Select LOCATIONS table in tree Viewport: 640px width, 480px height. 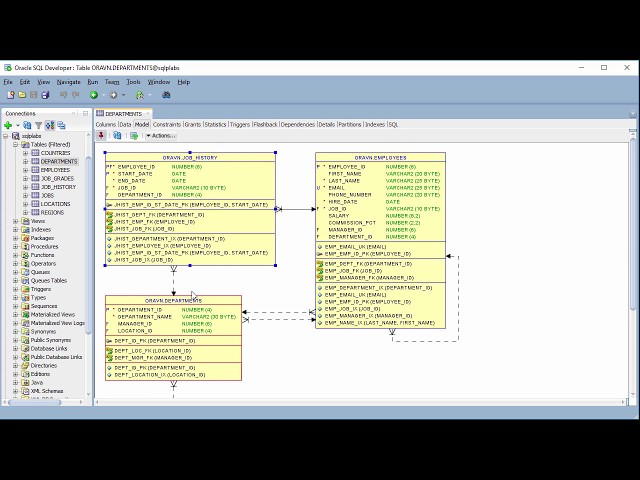click(56, 204)
